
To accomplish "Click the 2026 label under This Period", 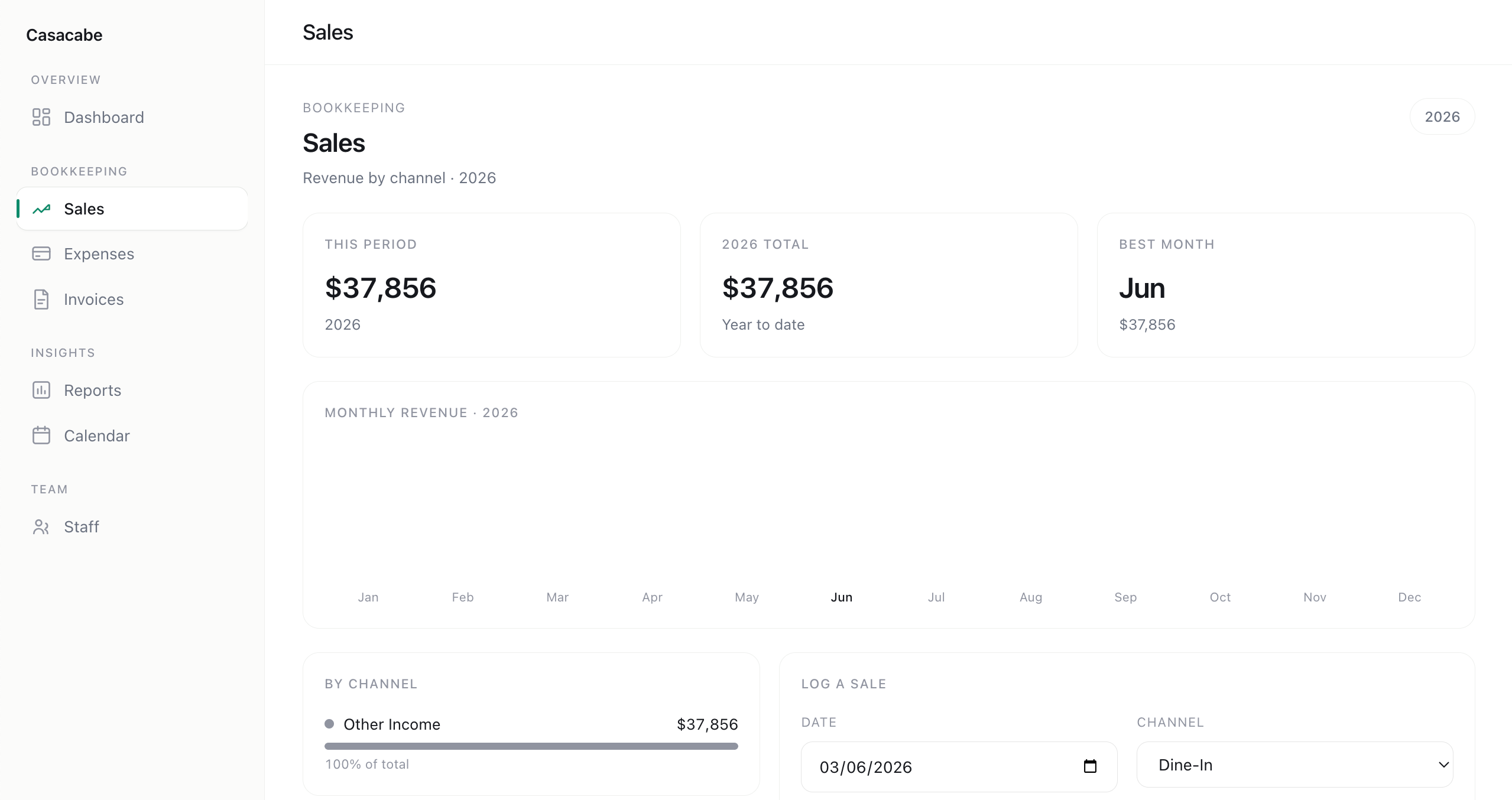I will (x=343, y=324).
